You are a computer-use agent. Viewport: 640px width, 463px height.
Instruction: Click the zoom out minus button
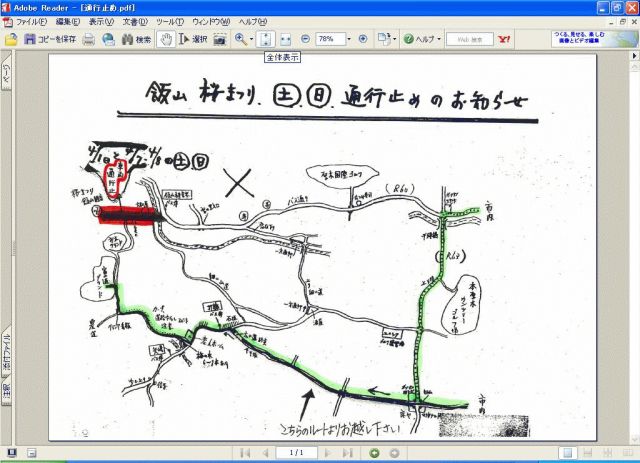[x=305, y=39]
